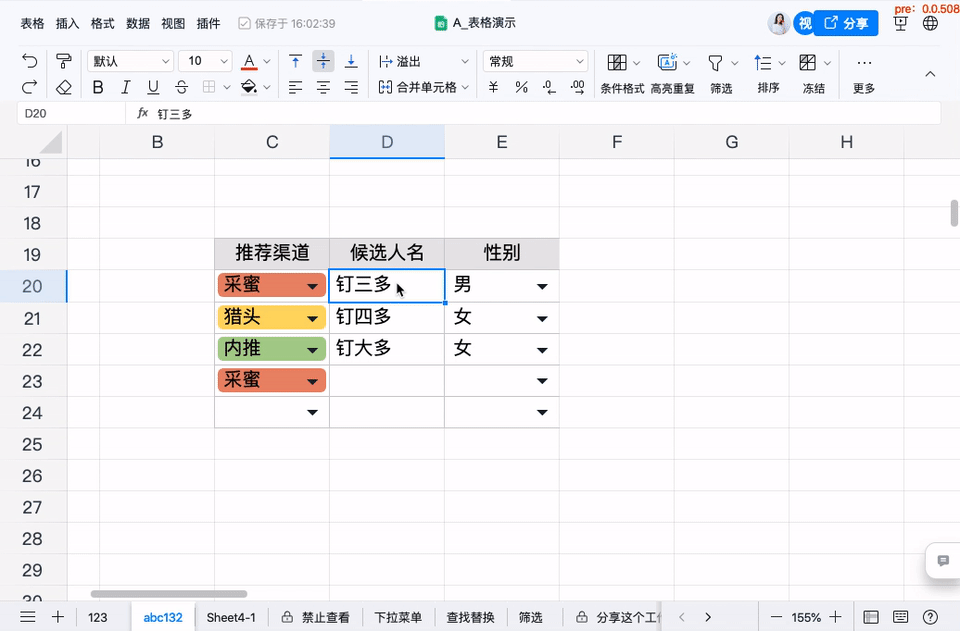Switch to 下拉菜单 sheet tab
The width and height of the screenshot is (960, 631).
tap(398, 617)
